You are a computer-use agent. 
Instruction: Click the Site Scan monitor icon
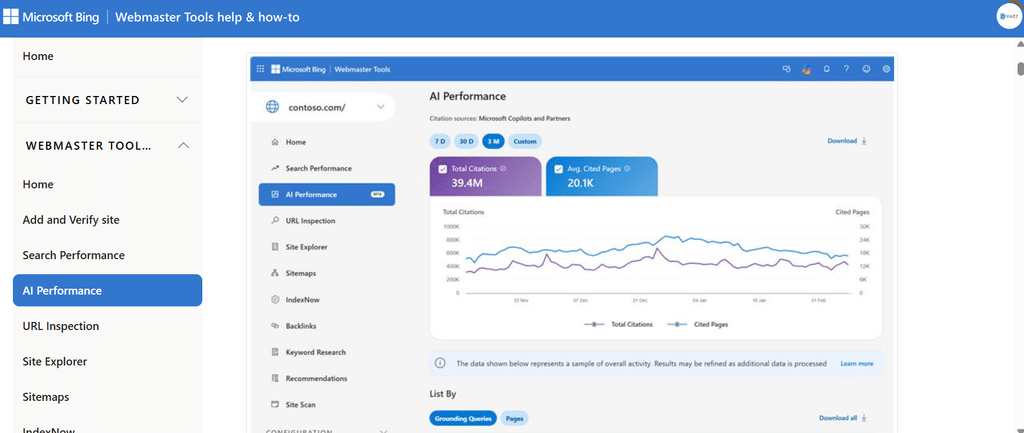click(x=275, y=404)
